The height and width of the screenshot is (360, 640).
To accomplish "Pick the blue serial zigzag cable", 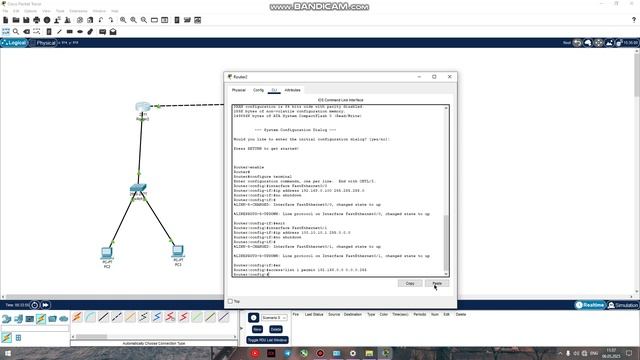I will [x=157, y=317].
